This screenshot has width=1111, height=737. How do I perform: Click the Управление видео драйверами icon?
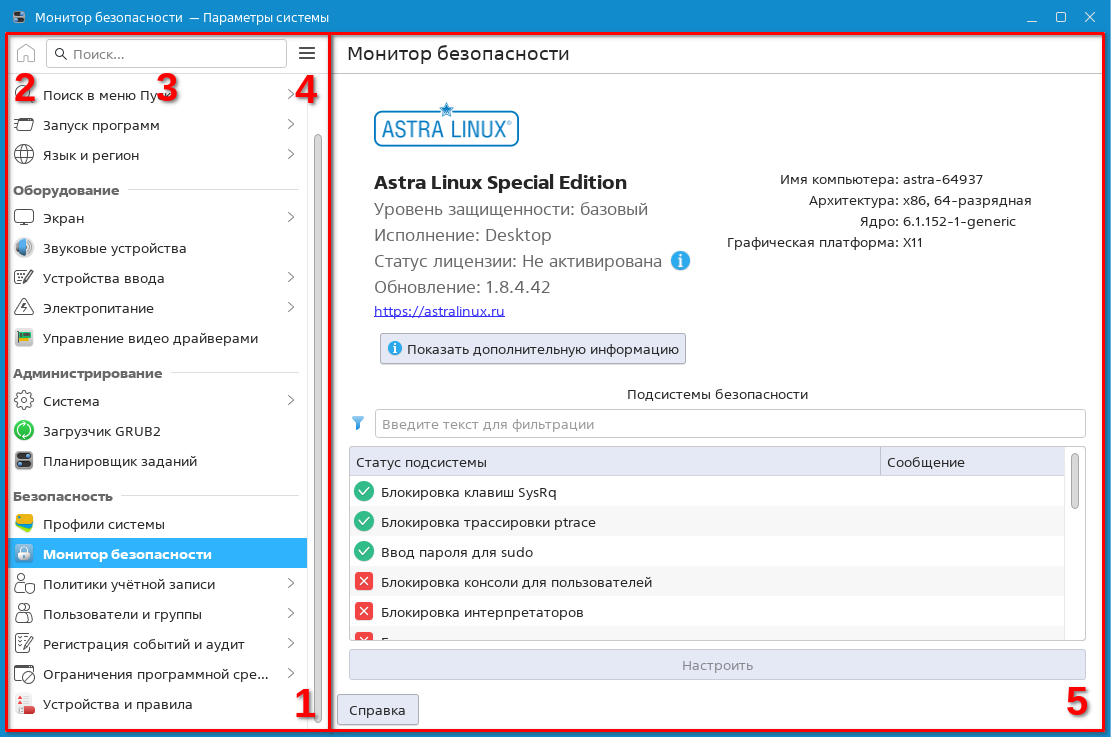(x=25, y=338)
